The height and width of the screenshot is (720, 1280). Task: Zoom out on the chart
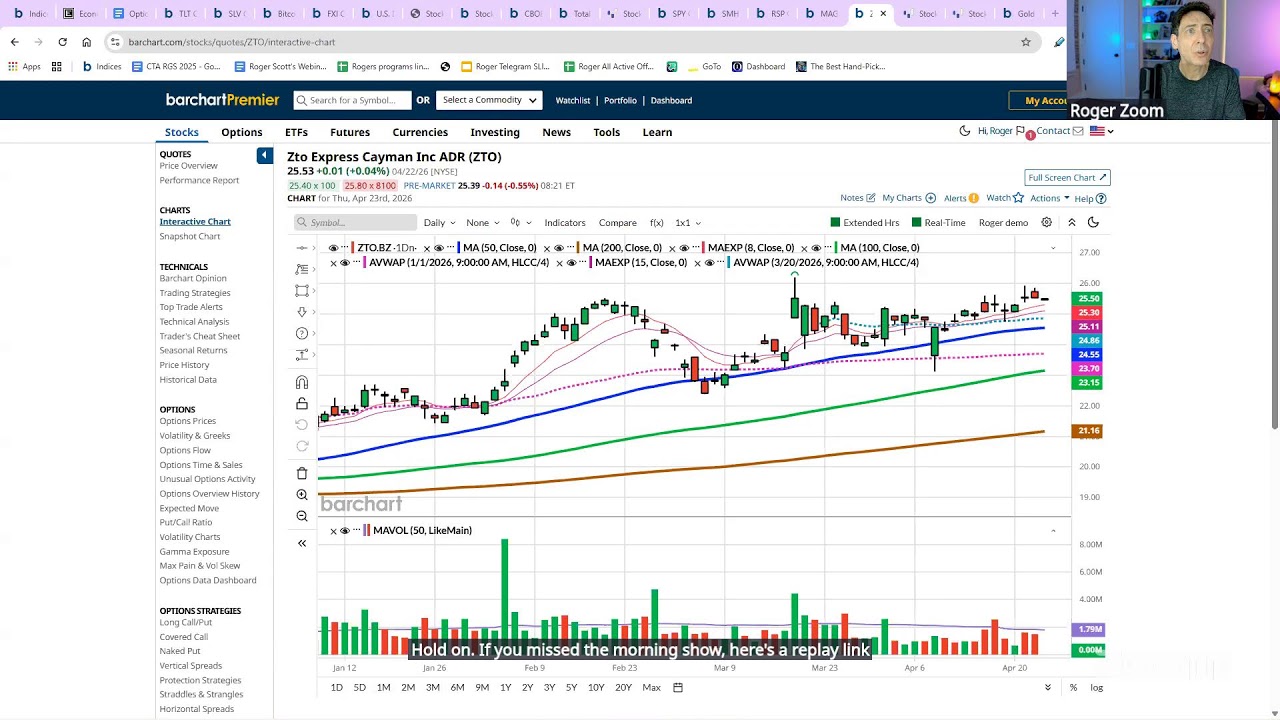302,516
